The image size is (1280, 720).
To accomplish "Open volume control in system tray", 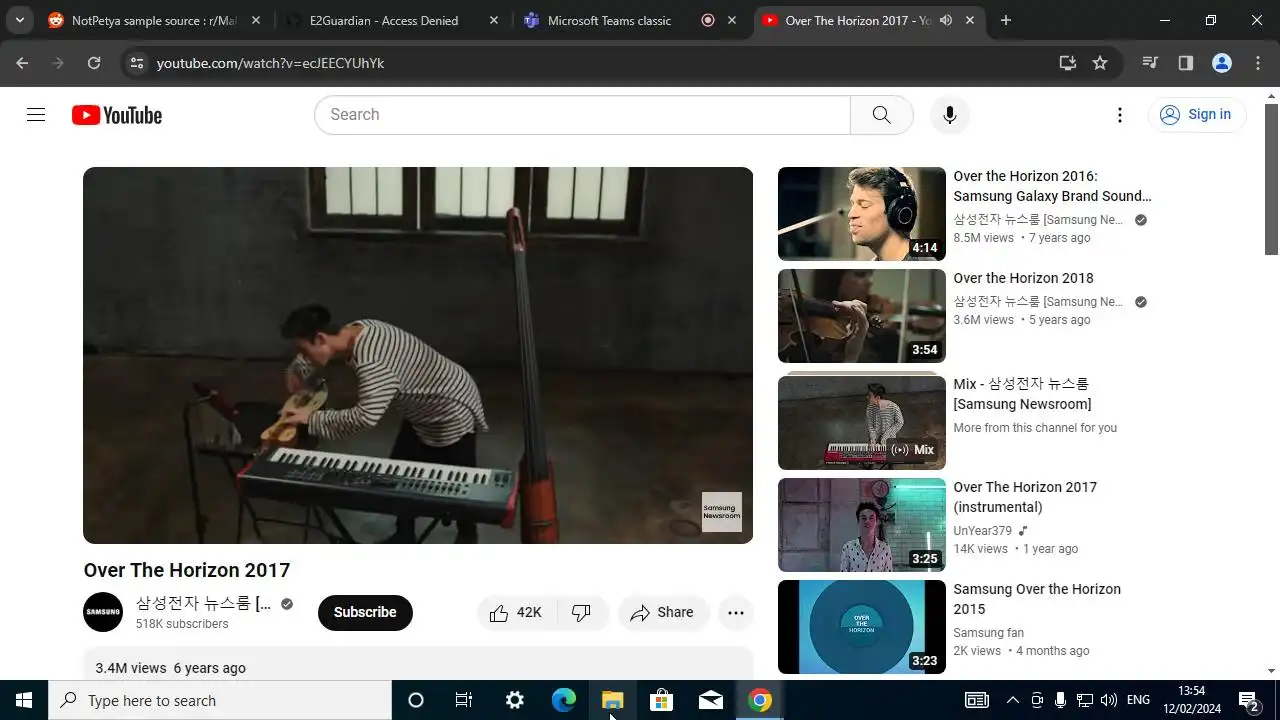I will coord(1108,700).
